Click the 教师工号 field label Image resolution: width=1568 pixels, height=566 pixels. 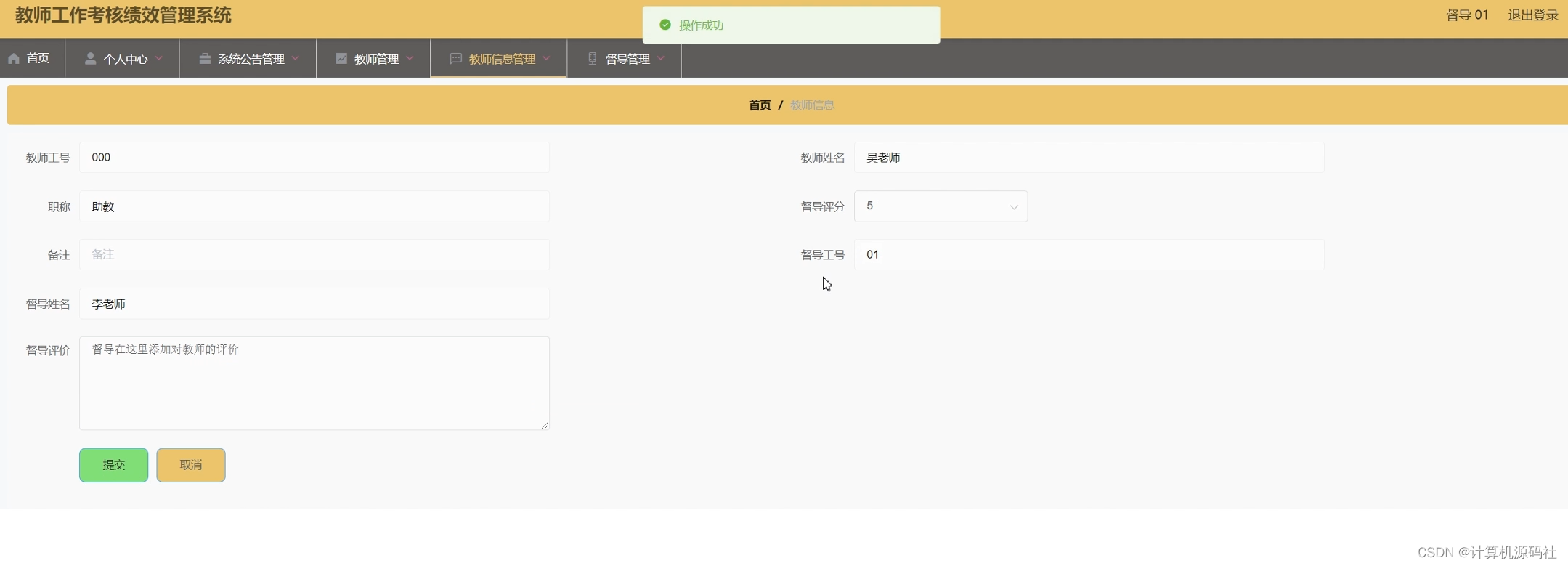[x=48, y=158]
